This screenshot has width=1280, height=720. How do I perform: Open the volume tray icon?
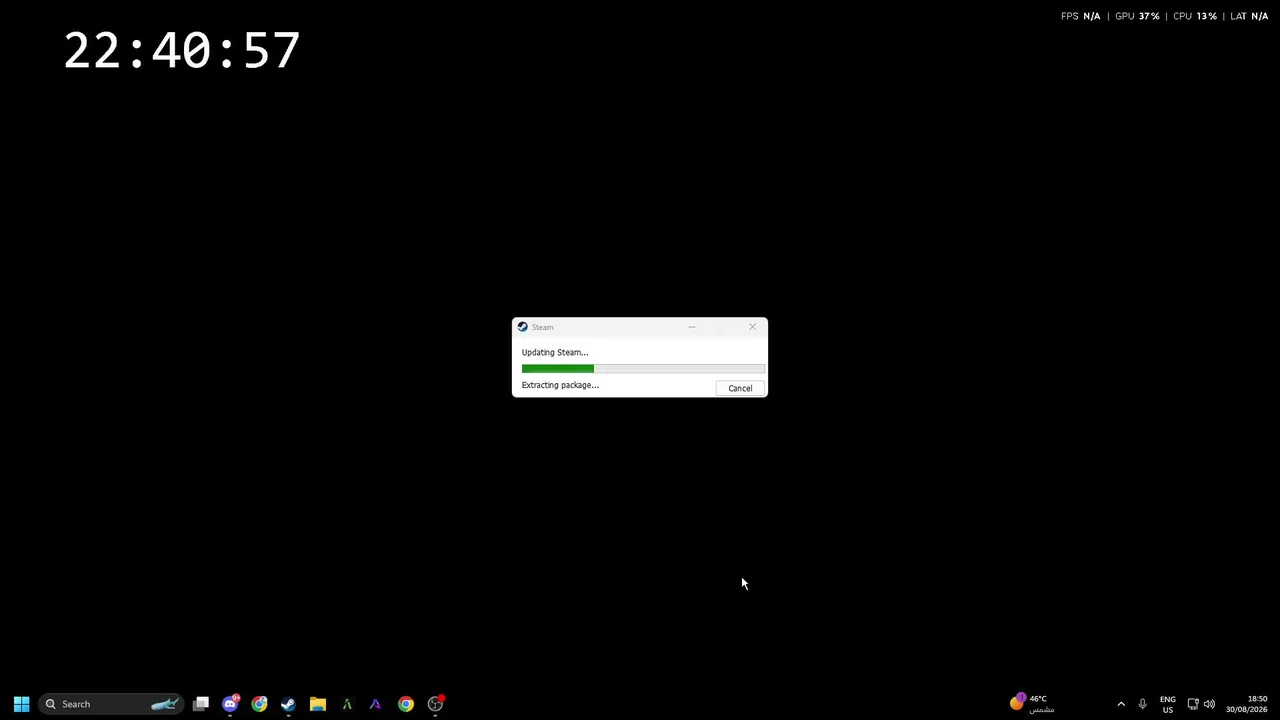(1210, 704)
